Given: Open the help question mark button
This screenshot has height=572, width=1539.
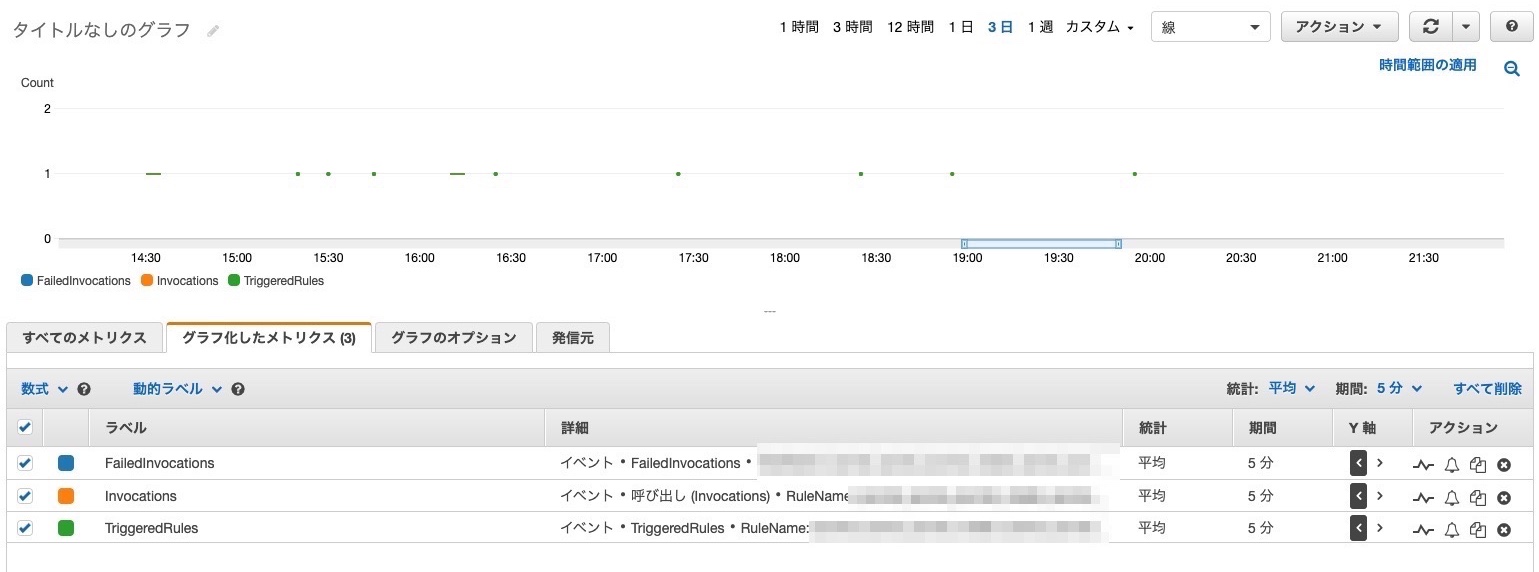Looking at the screenshot, I should click(x=1510, y=27).
